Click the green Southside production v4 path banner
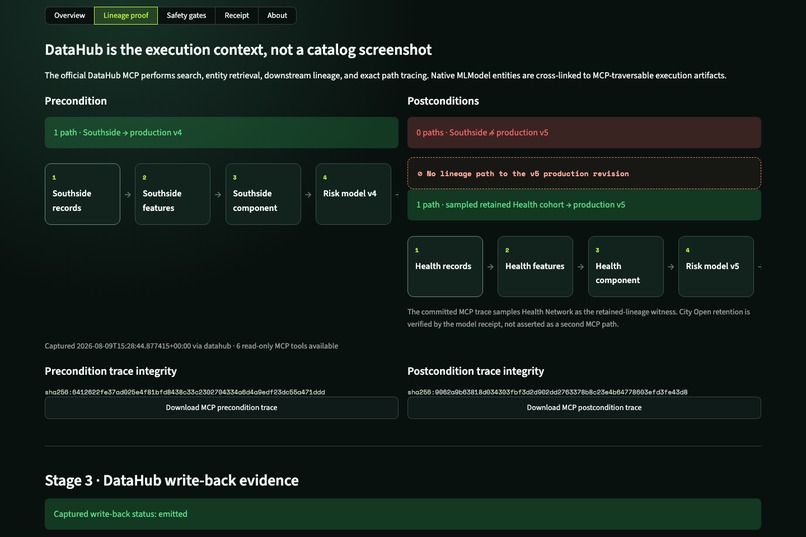Screen dimensions: 806x537 click(x=222, y=133)
